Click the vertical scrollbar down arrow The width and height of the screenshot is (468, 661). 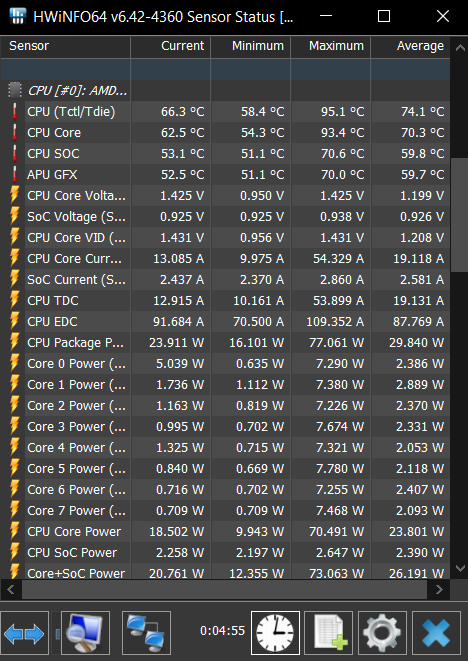point(459,568)
